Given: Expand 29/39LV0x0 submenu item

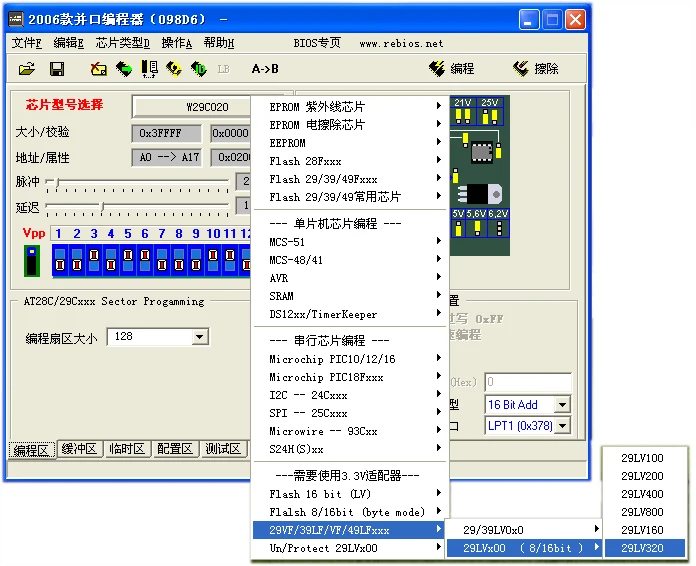Looking at the screenshot, I should click(524, 530).
